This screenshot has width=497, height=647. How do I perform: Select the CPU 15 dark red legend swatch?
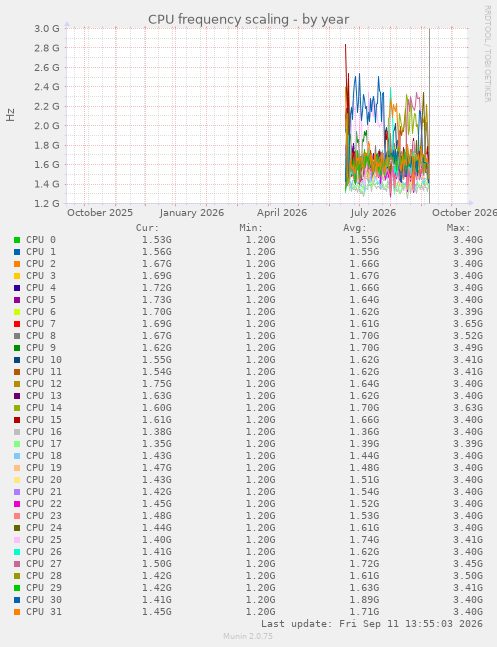click(x=17, y=420)
